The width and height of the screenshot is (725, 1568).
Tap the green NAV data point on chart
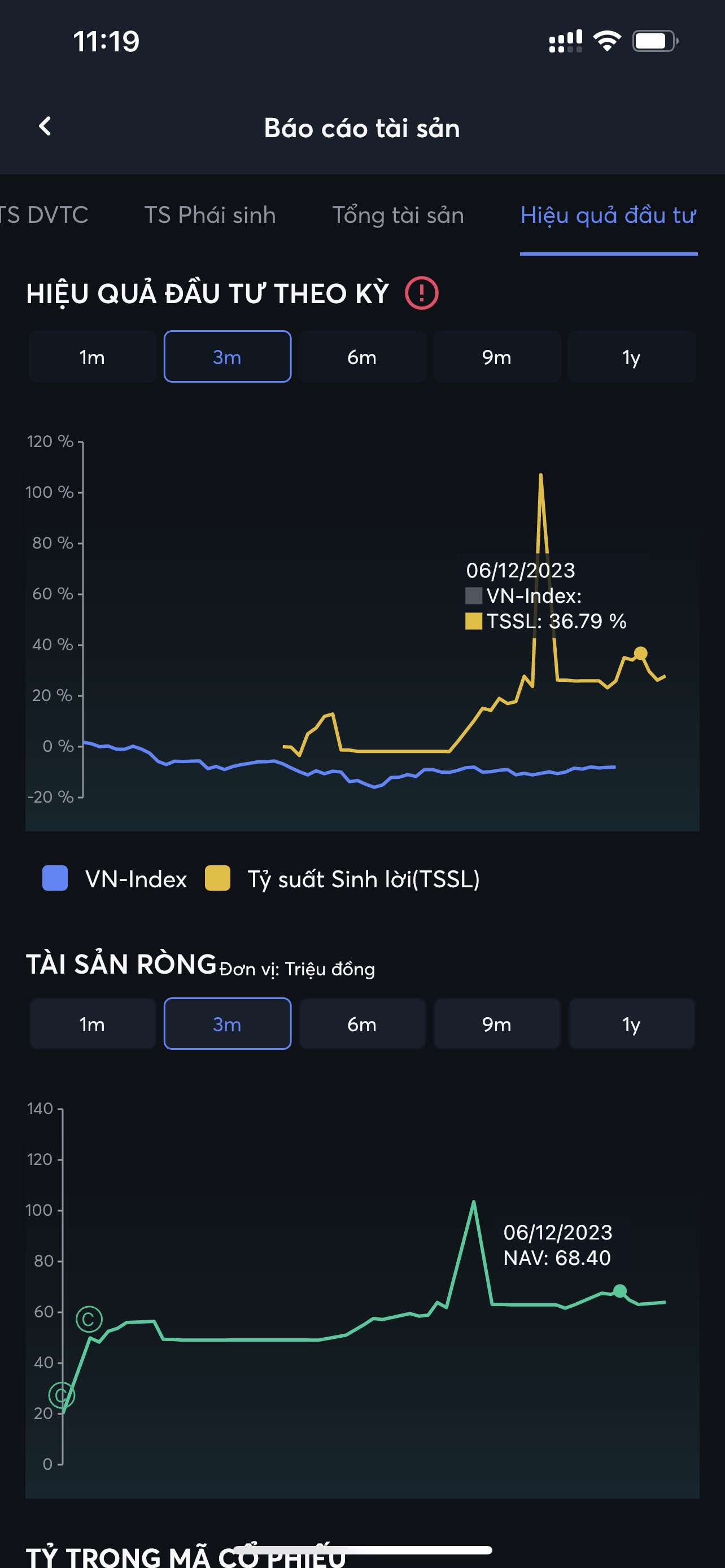[619, 1291]
